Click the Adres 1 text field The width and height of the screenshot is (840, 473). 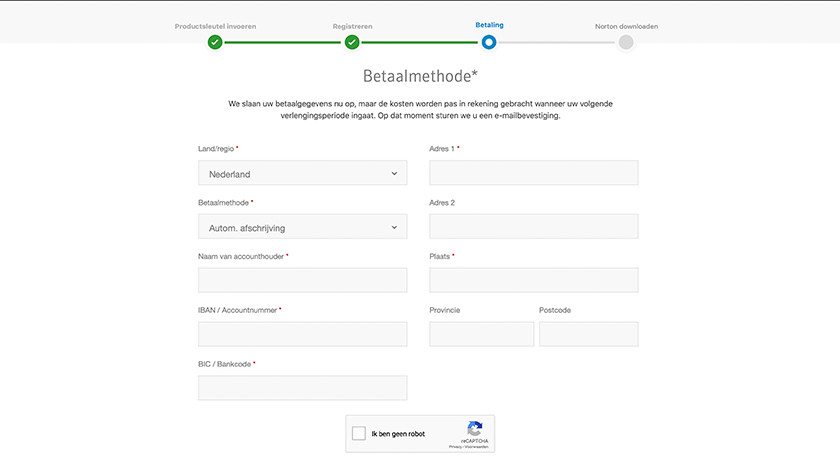pos(533,173)
